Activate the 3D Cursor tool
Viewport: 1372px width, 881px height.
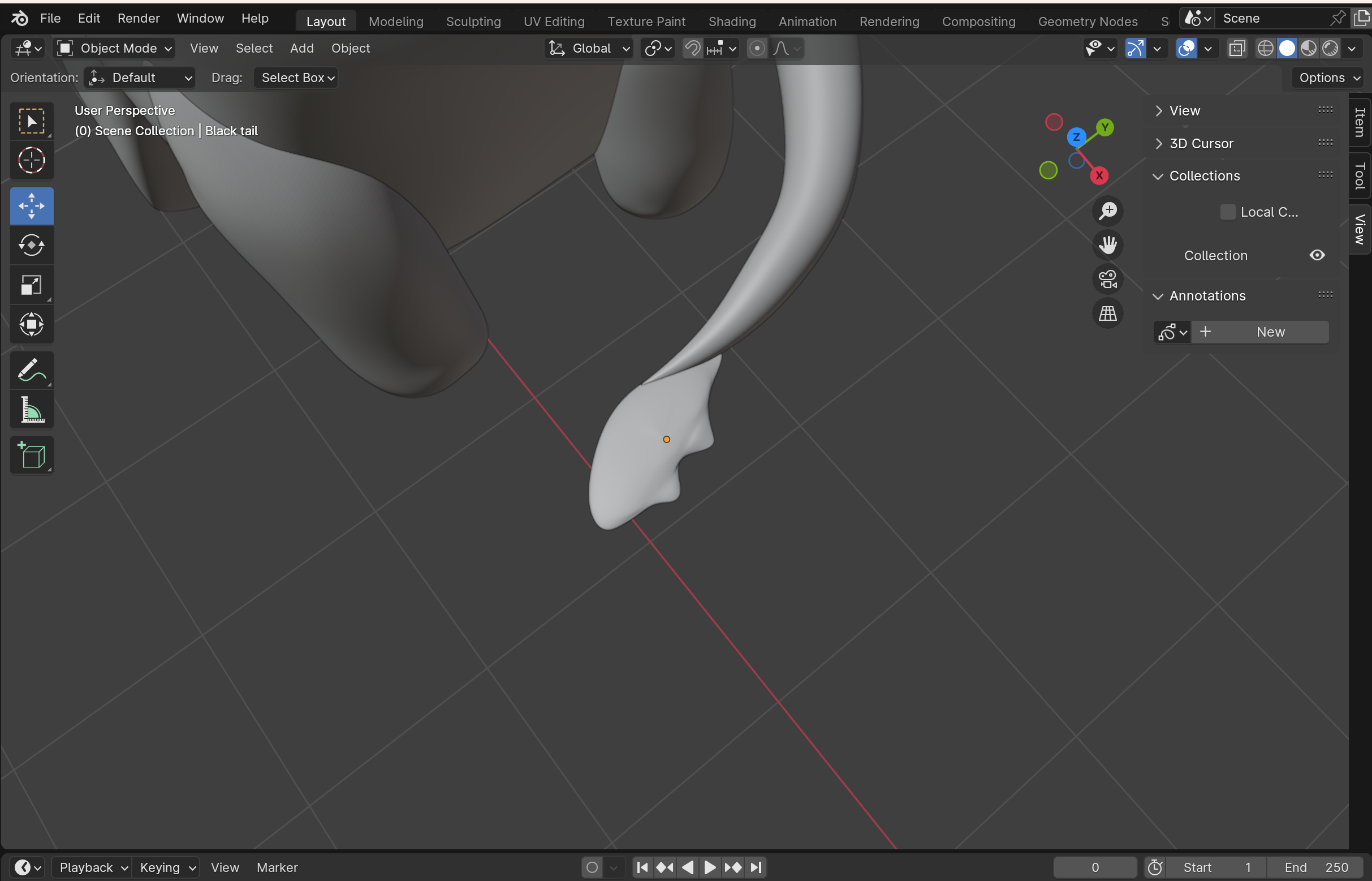click(x=32, y=161)
